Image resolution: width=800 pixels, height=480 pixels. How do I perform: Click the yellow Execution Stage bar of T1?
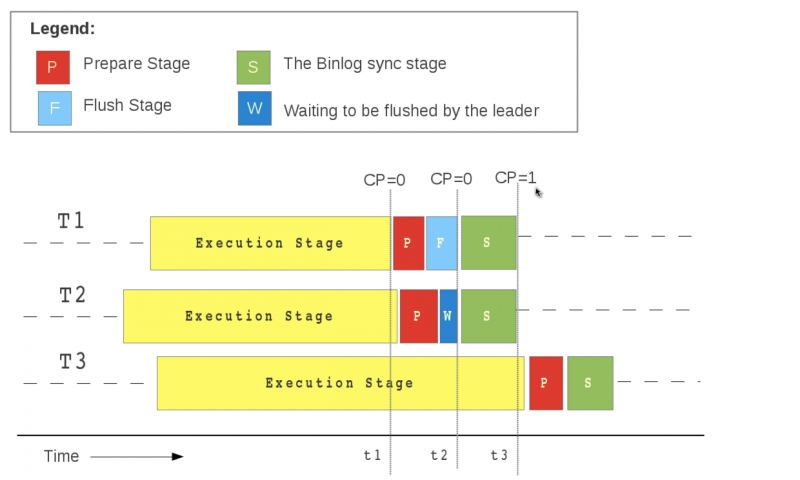pyautogui.click(x=270, y=243)
